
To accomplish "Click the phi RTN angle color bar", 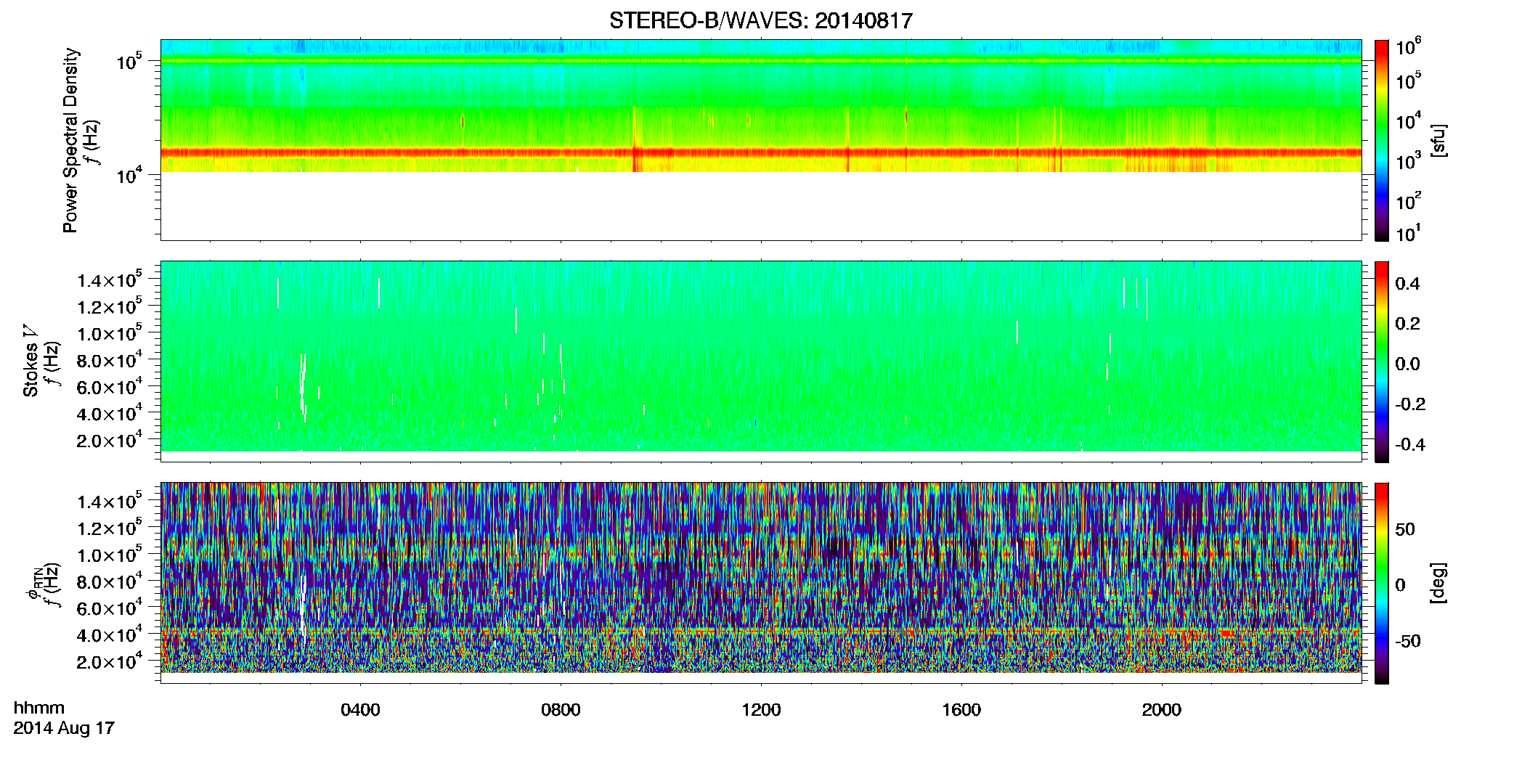I will pyautogui.click(x=1382, y=583).
